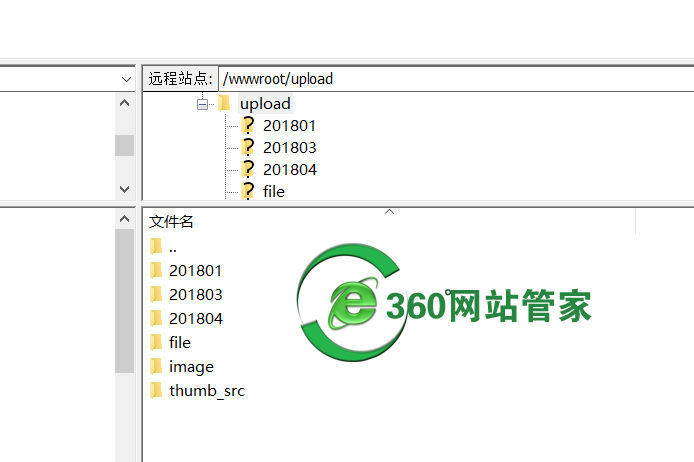Click local tree scrollbar up arrow

point(124,103)
